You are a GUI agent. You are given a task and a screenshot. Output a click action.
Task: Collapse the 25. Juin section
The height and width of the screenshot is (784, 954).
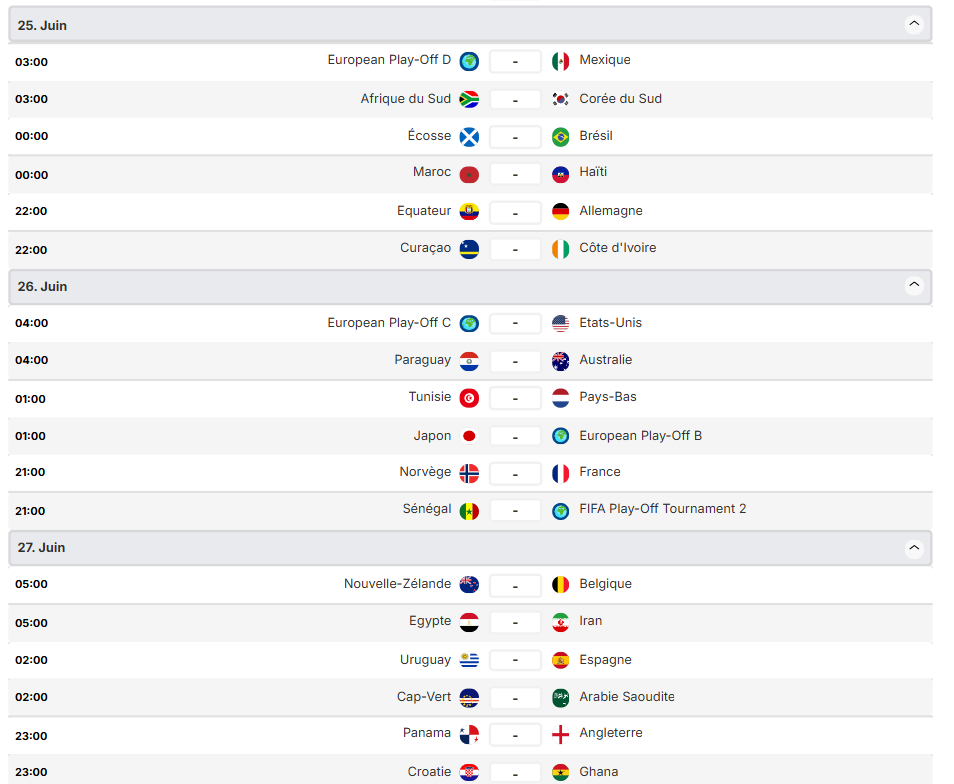[914, 25]
